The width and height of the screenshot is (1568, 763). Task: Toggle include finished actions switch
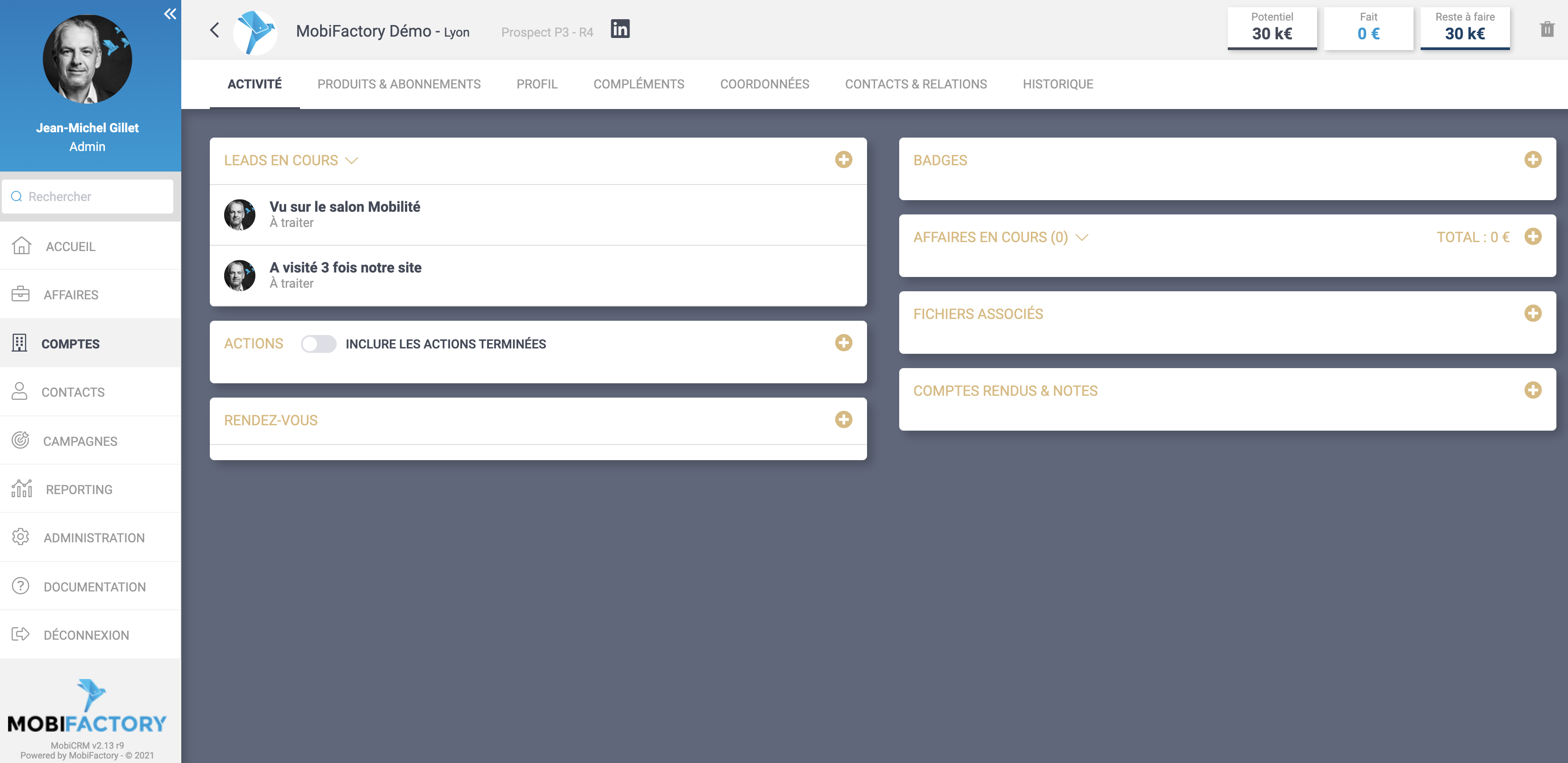(318, 344)
